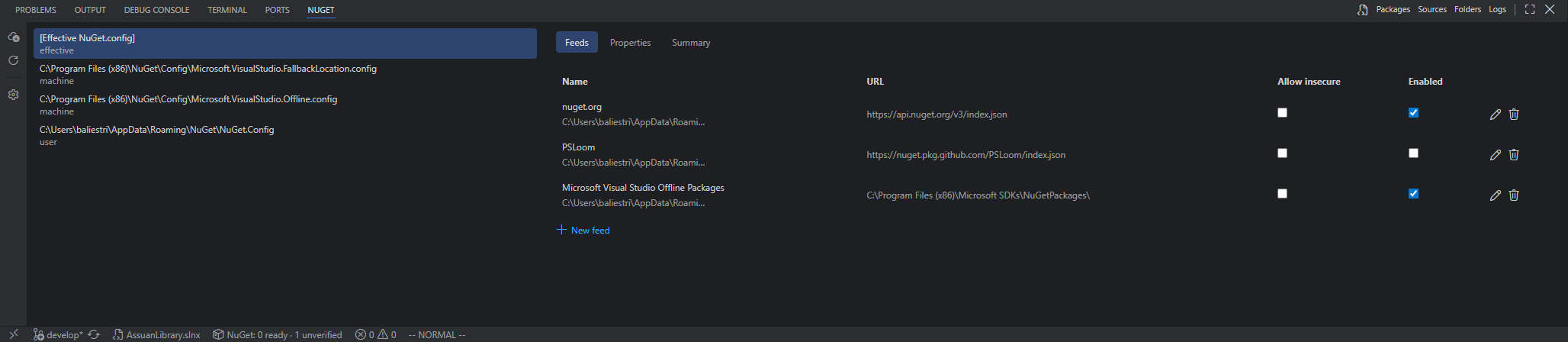The width and height of the screenshot is (1568, 342).
Task: Open the TERMINAL tab
Action: (x=227, y=10)
